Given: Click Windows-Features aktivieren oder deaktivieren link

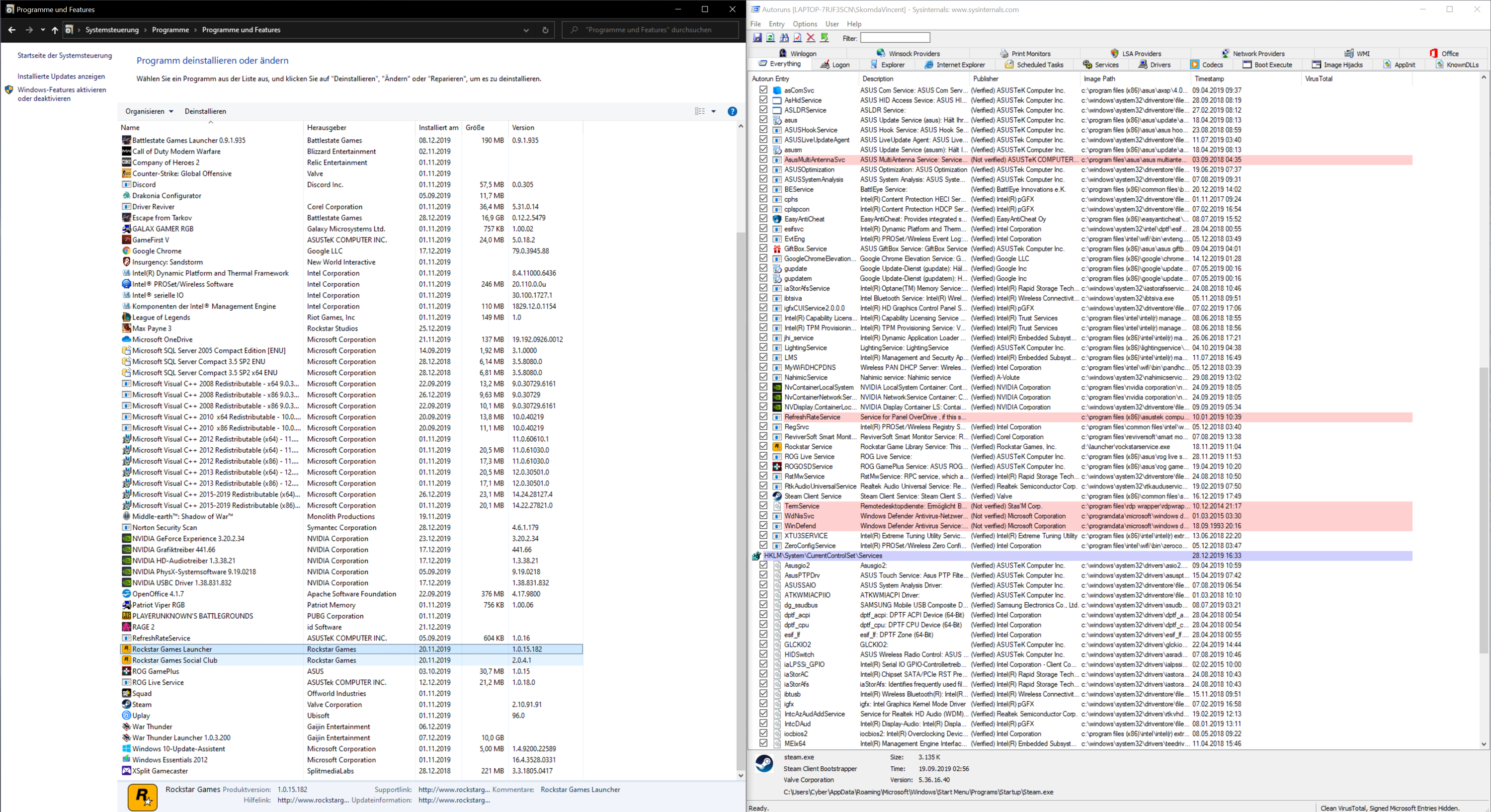Looking at the screenshot, I should click(x=62, y=94).
